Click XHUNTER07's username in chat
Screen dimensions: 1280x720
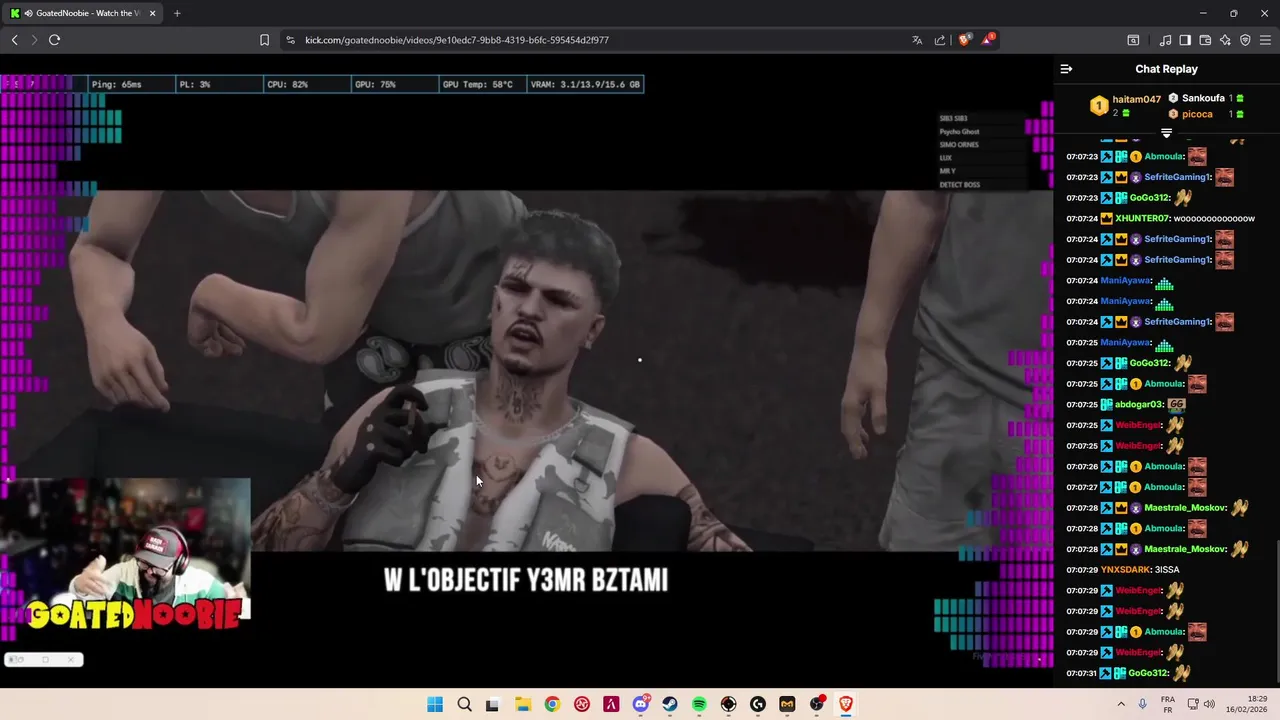pyautogui.click(x=1143, y=218)
